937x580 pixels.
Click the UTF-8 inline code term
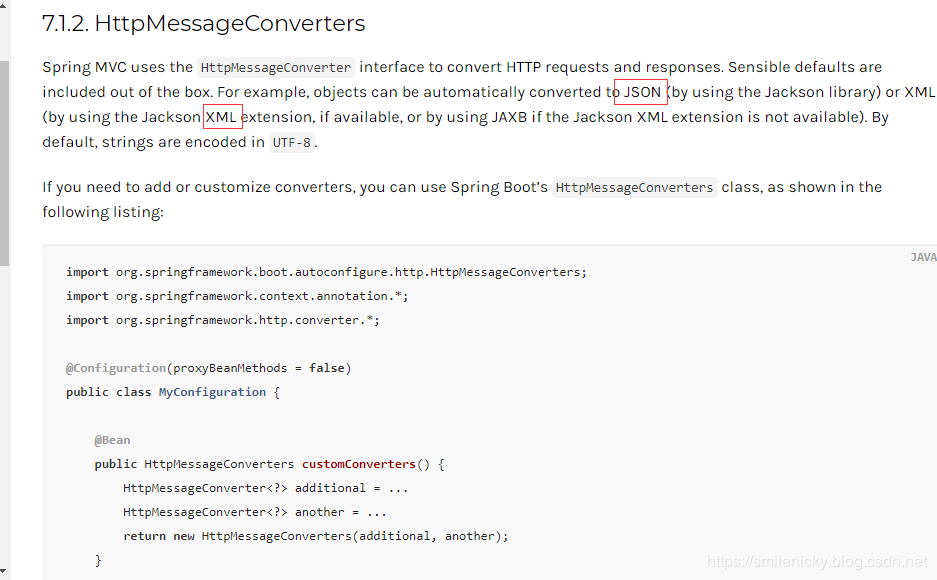tap(292, 142)
